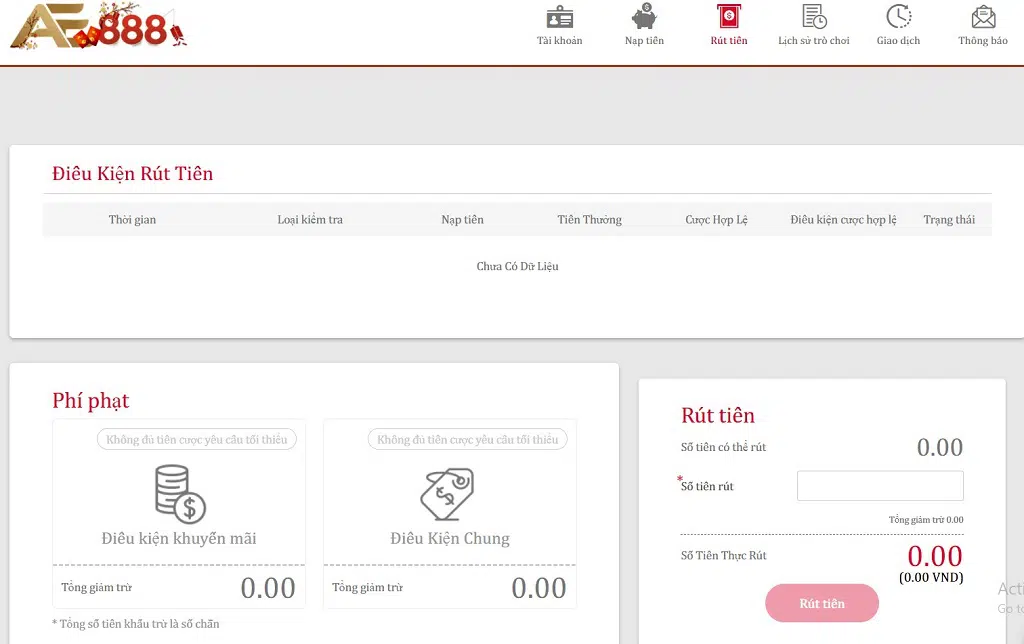Screen dimensions: 1024x644
Task: Click the Điều kiện cược hợp lệ header
Action: tap(843, 220)
